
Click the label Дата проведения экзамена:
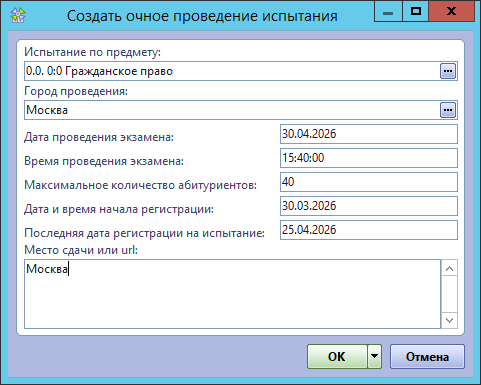point(99,137)
